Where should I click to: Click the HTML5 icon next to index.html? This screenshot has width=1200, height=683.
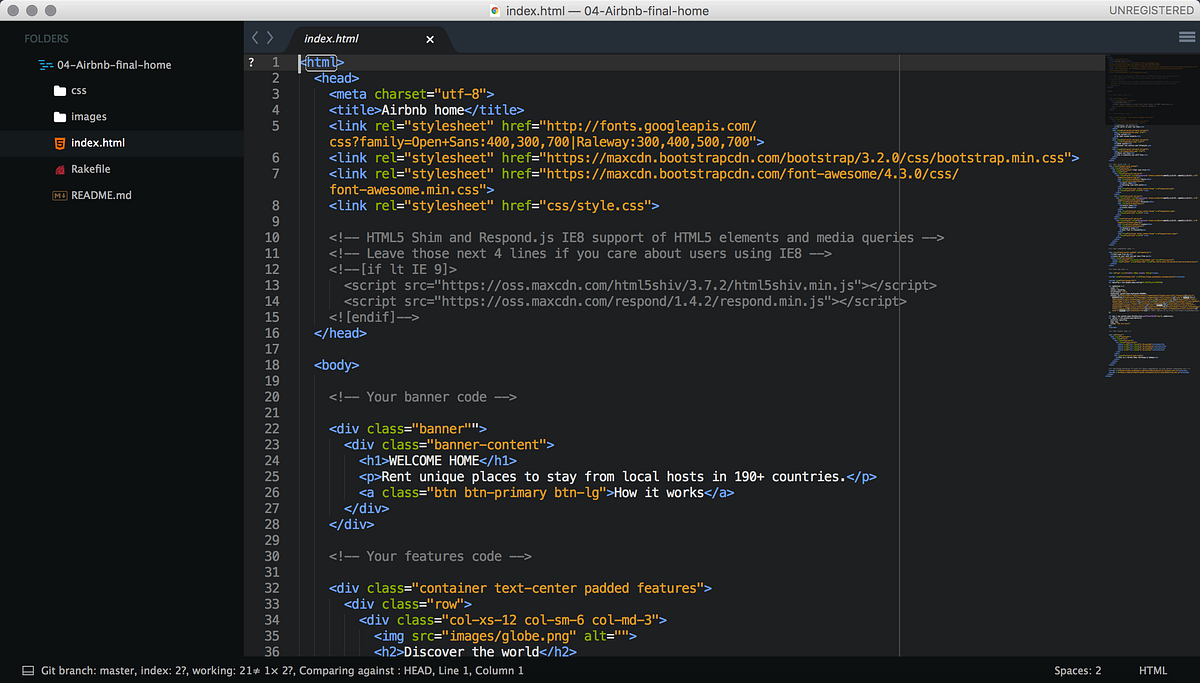[x=60, y=143]
